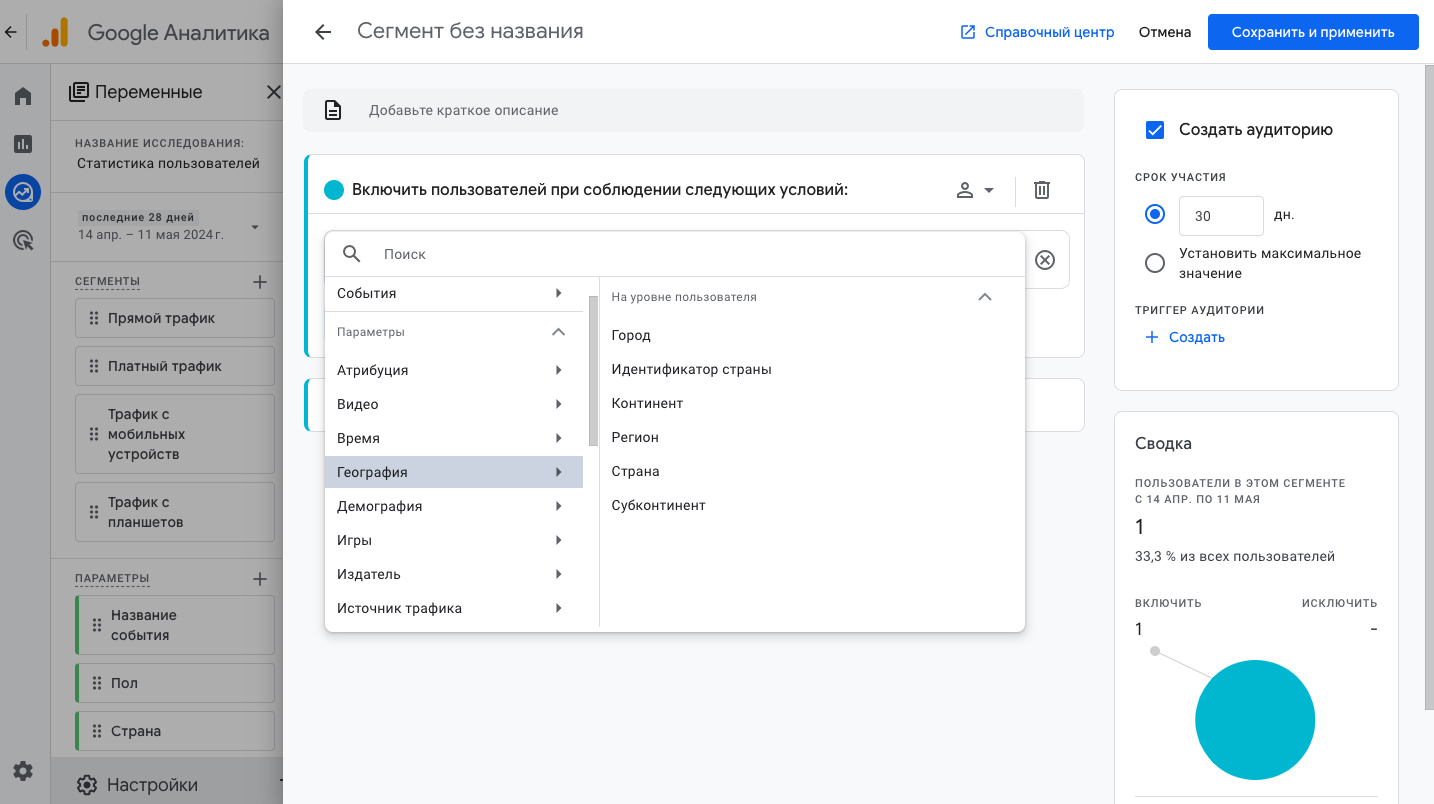
Task: Open the date range dropdown arrow
Action: [255, 227]
